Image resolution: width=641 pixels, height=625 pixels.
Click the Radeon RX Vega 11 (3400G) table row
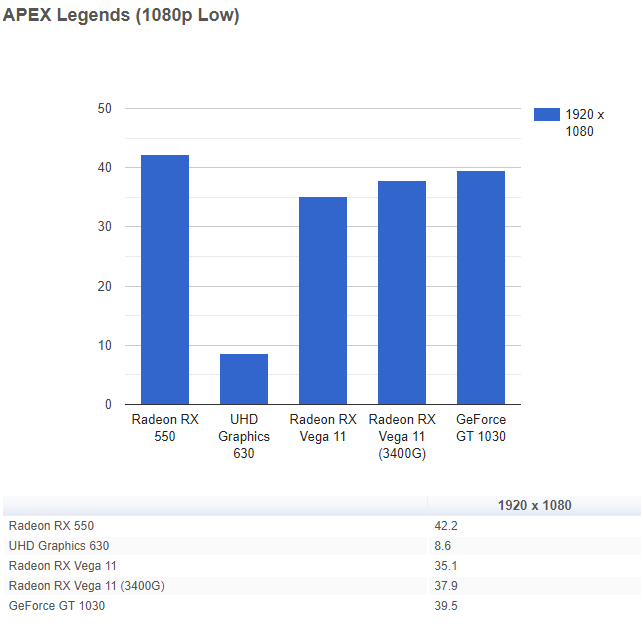[320, 585]
